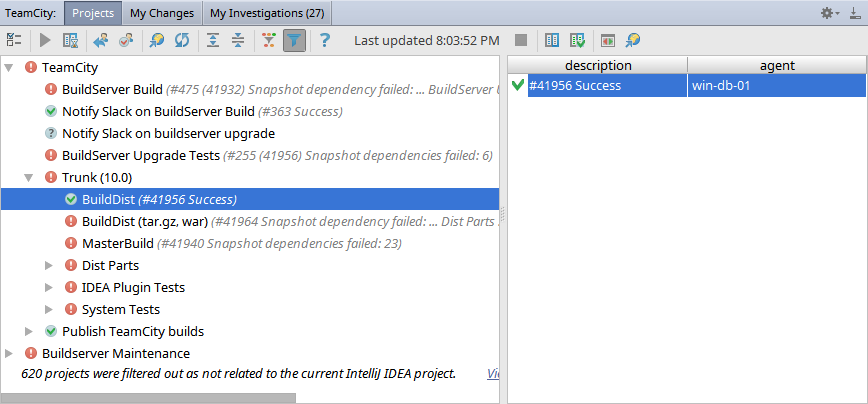Open the gear settings menu
Image resolution: width=868 pixels, height=404 pixels.
830,13
